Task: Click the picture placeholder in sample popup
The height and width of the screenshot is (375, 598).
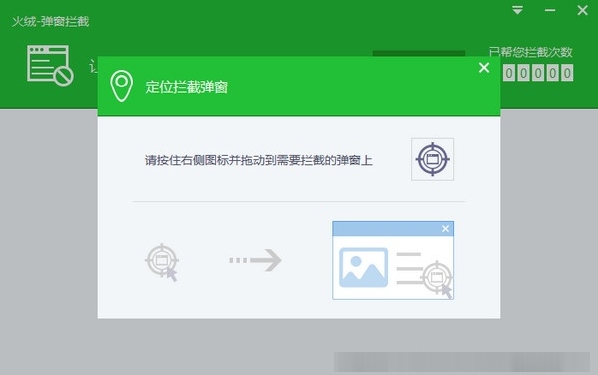Action: [x=363, y=267]
